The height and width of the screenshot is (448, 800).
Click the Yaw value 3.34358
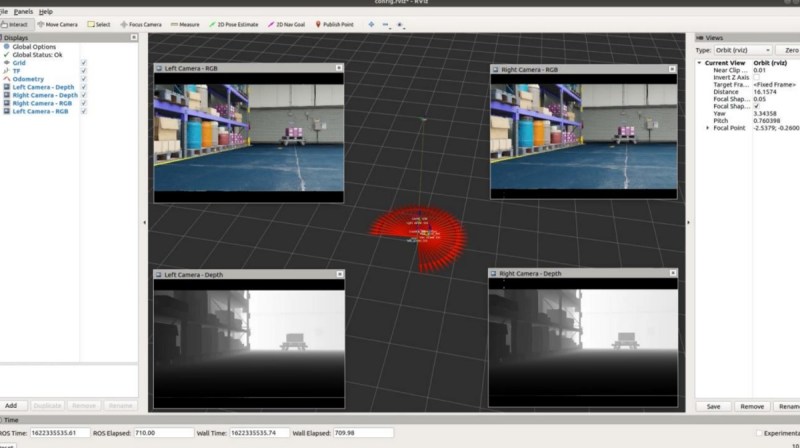(765, 114)
